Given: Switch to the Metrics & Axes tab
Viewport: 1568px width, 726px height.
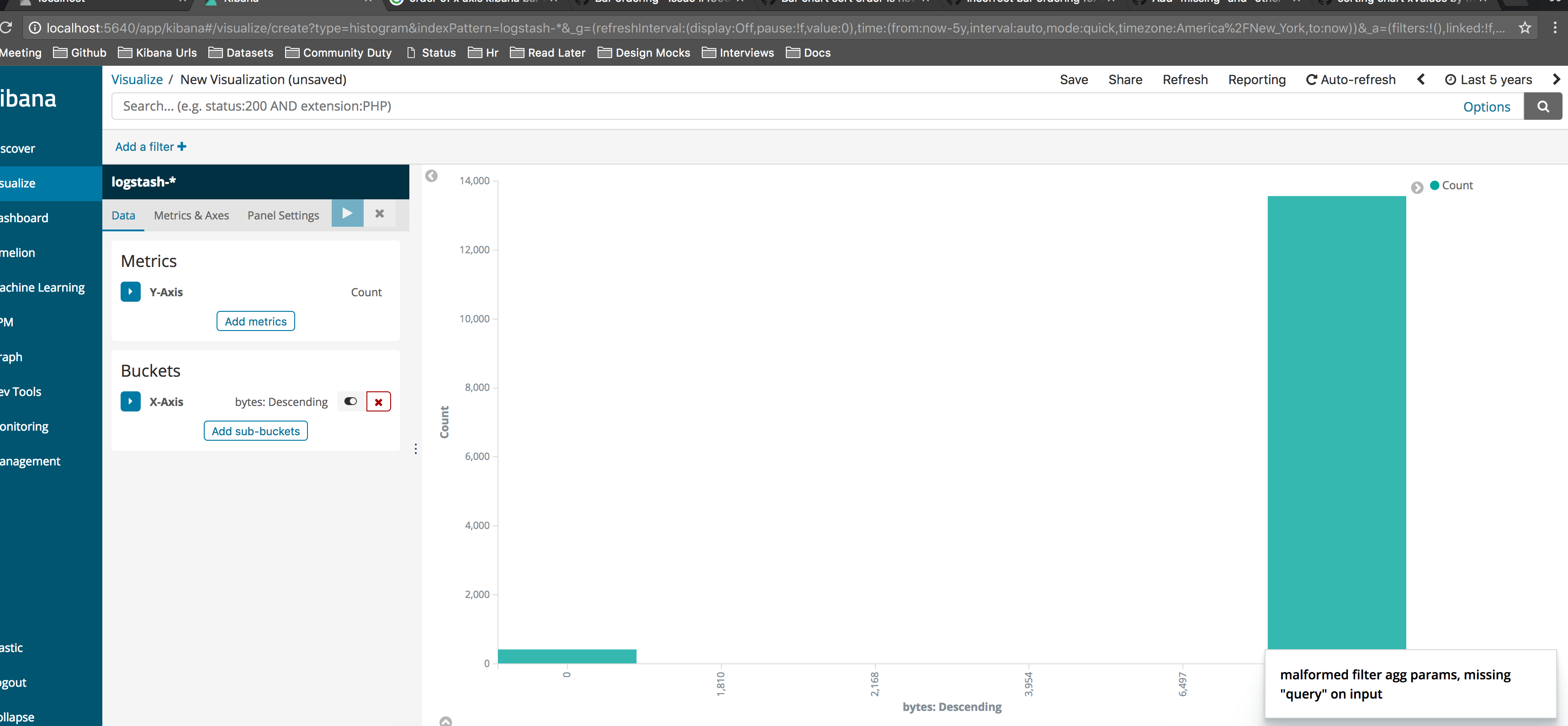Looking at the screenshot, I should pyautogui.click(x=191, y=216).
